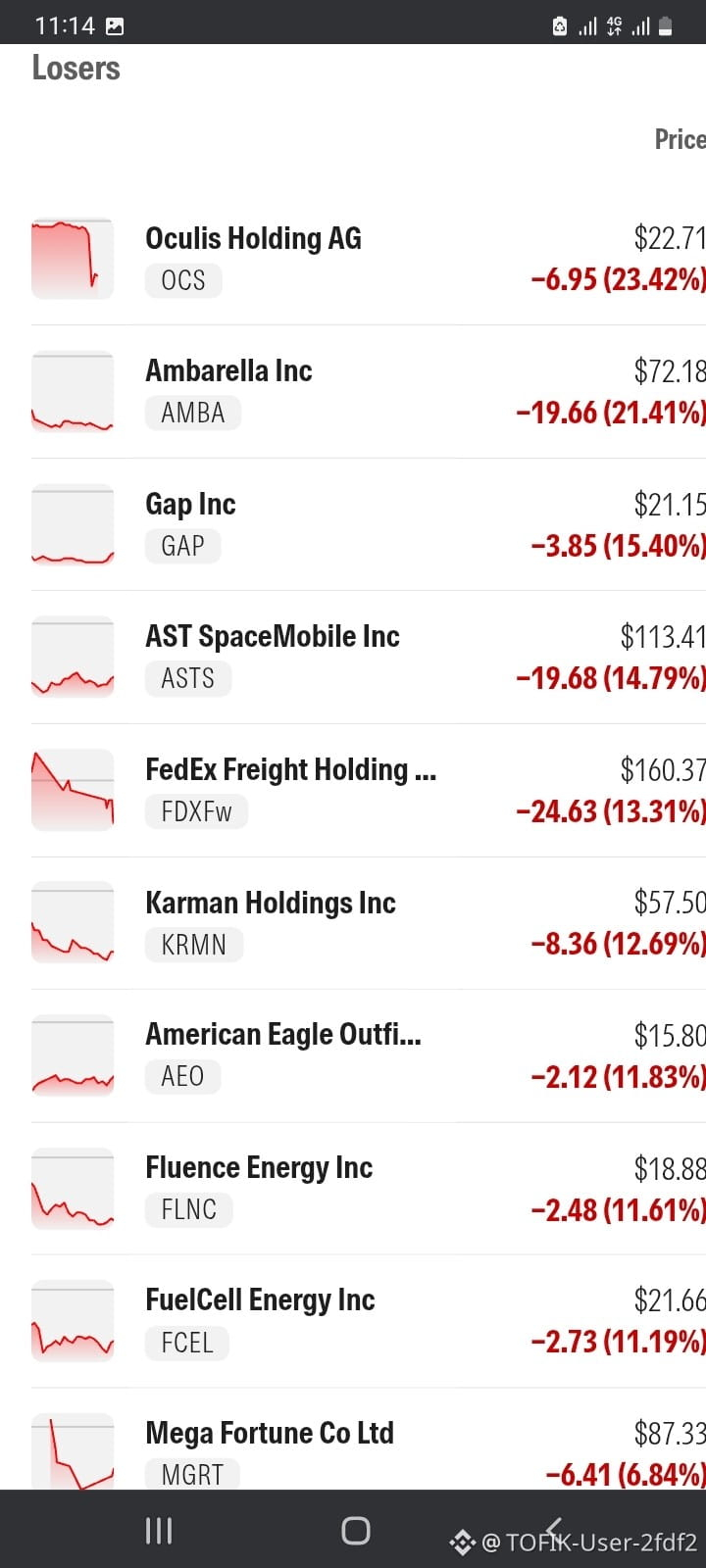This screenshot has height=1568, width=706.
Task: Open the AST SpaceMobile Inc listing
Action: coord(369,658)
